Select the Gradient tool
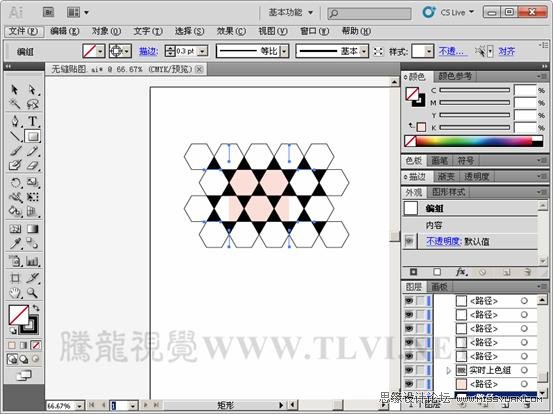Viewport: 553px width, 414px height. pyautogui.click(x=32, y=229)
